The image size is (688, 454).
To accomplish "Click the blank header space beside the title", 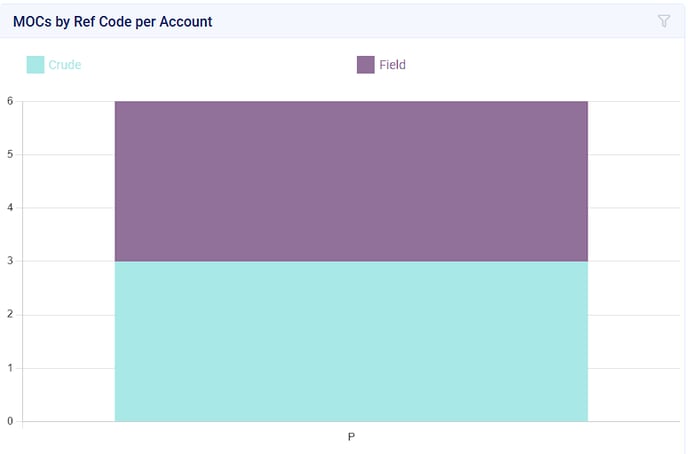I will [x=430, y=21].
